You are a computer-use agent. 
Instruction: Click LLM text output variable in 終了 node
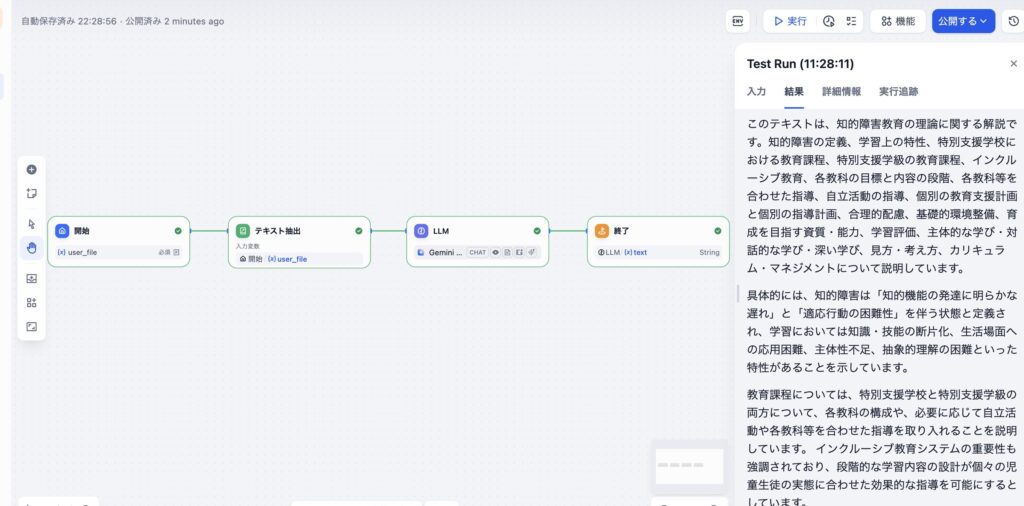[622, 252]
